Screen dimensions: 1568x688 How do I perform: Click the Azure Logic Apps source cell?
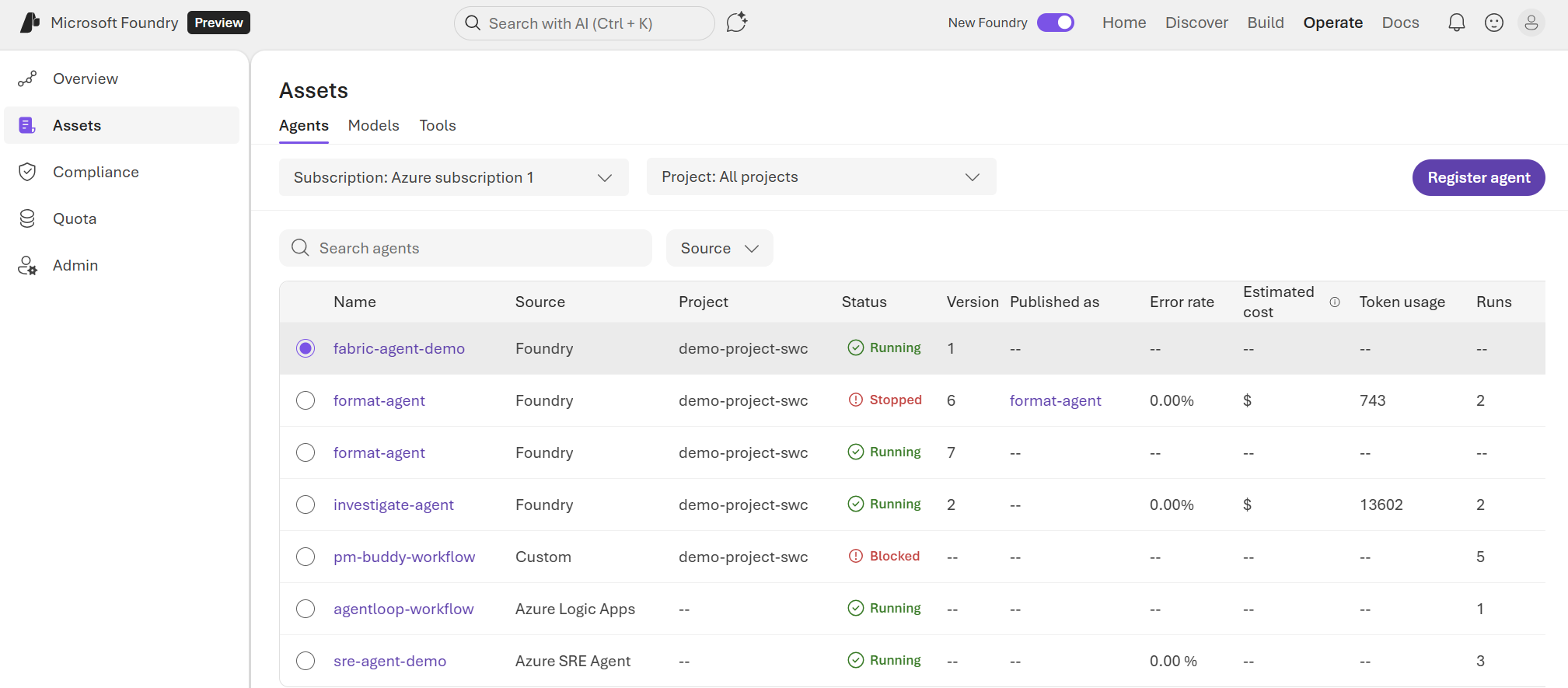tap(575, 609)
